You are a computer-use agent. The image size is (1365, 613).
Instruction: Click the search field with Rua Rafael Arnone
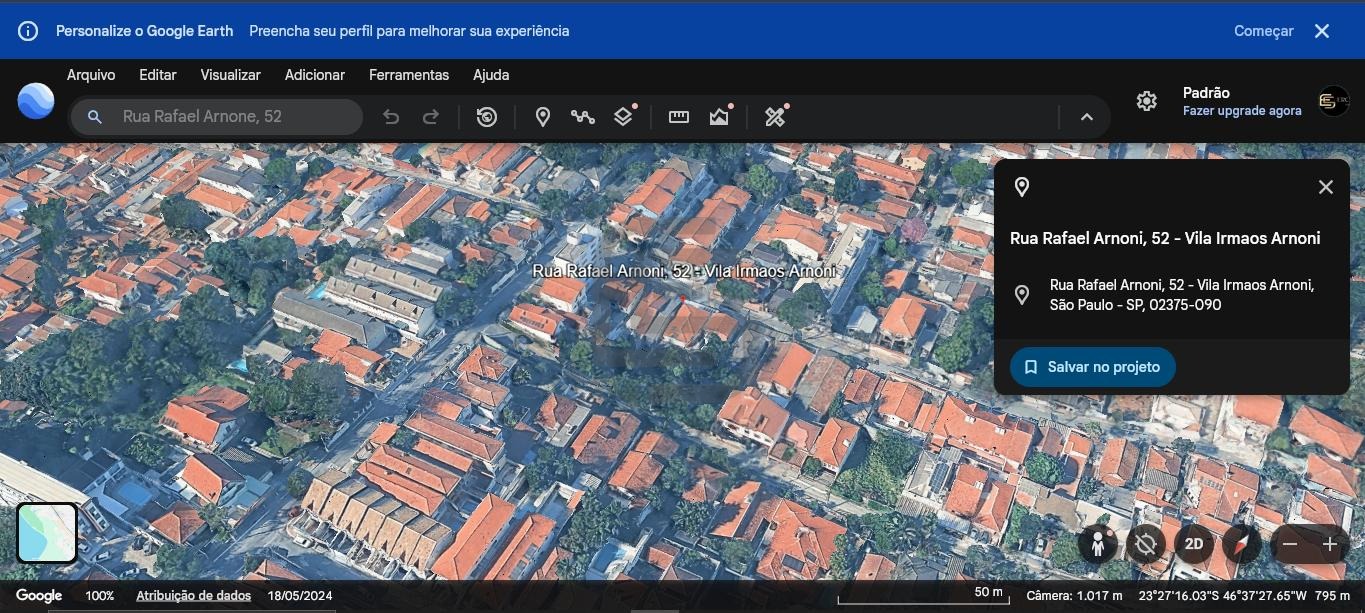coord(230,117)
